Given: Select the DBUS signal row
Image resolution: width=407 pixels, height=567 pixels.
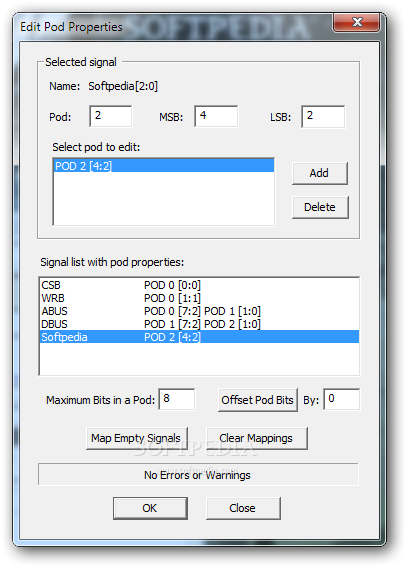Looking at the screenshot, I should point(199,324).
